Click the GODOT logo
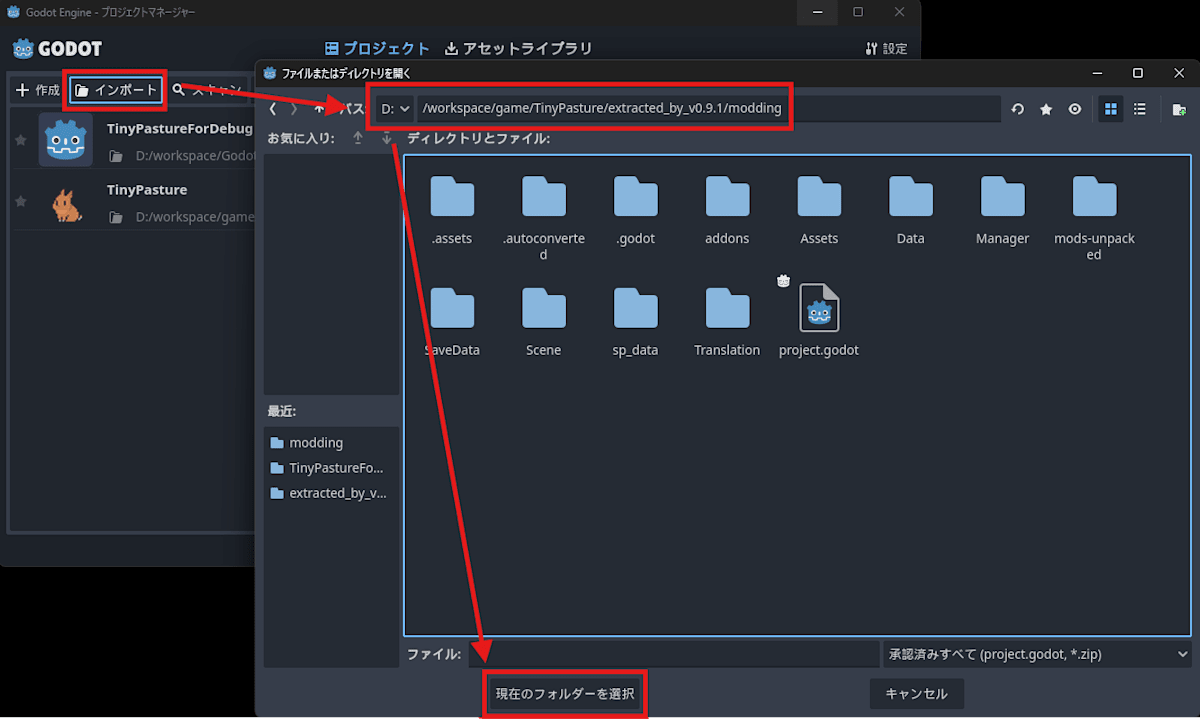 [x=57, y=48]
